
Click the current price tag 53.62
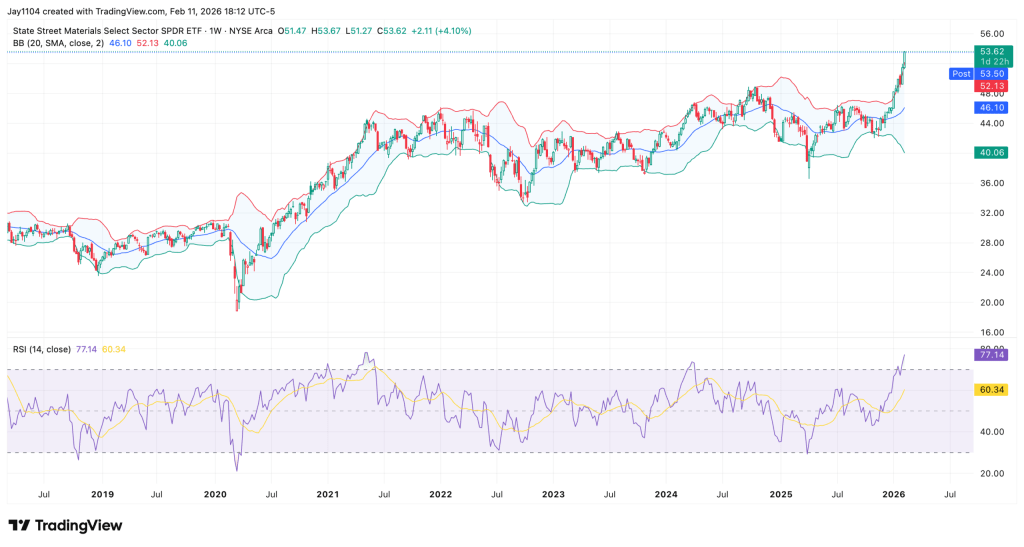pos(991,50)
